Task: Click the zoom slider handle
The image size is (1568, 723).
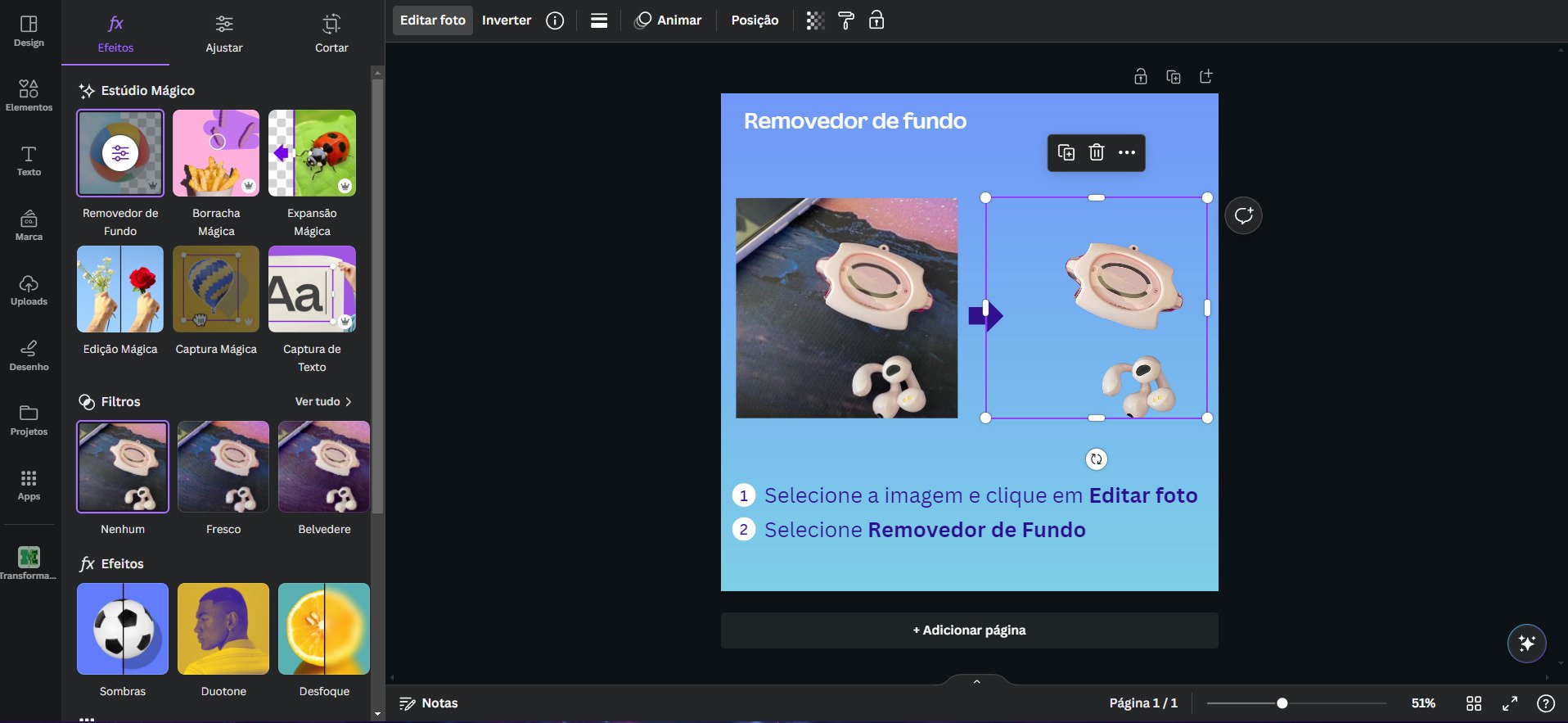Action: (1282, 703)
